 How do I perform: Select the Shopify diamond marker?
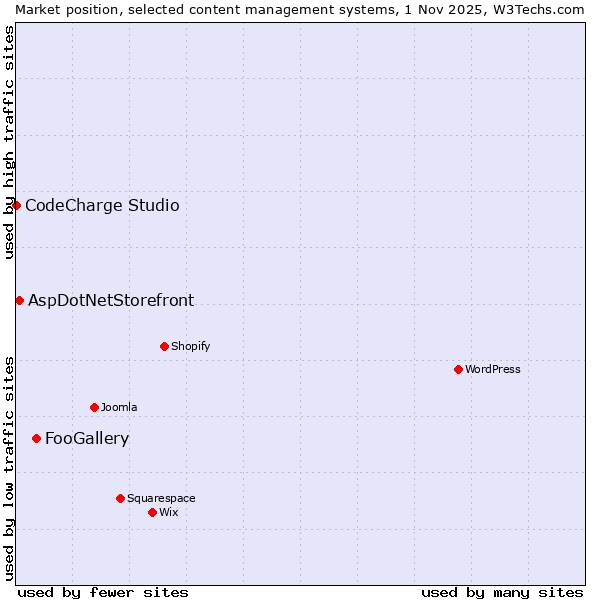pos(164,347)
